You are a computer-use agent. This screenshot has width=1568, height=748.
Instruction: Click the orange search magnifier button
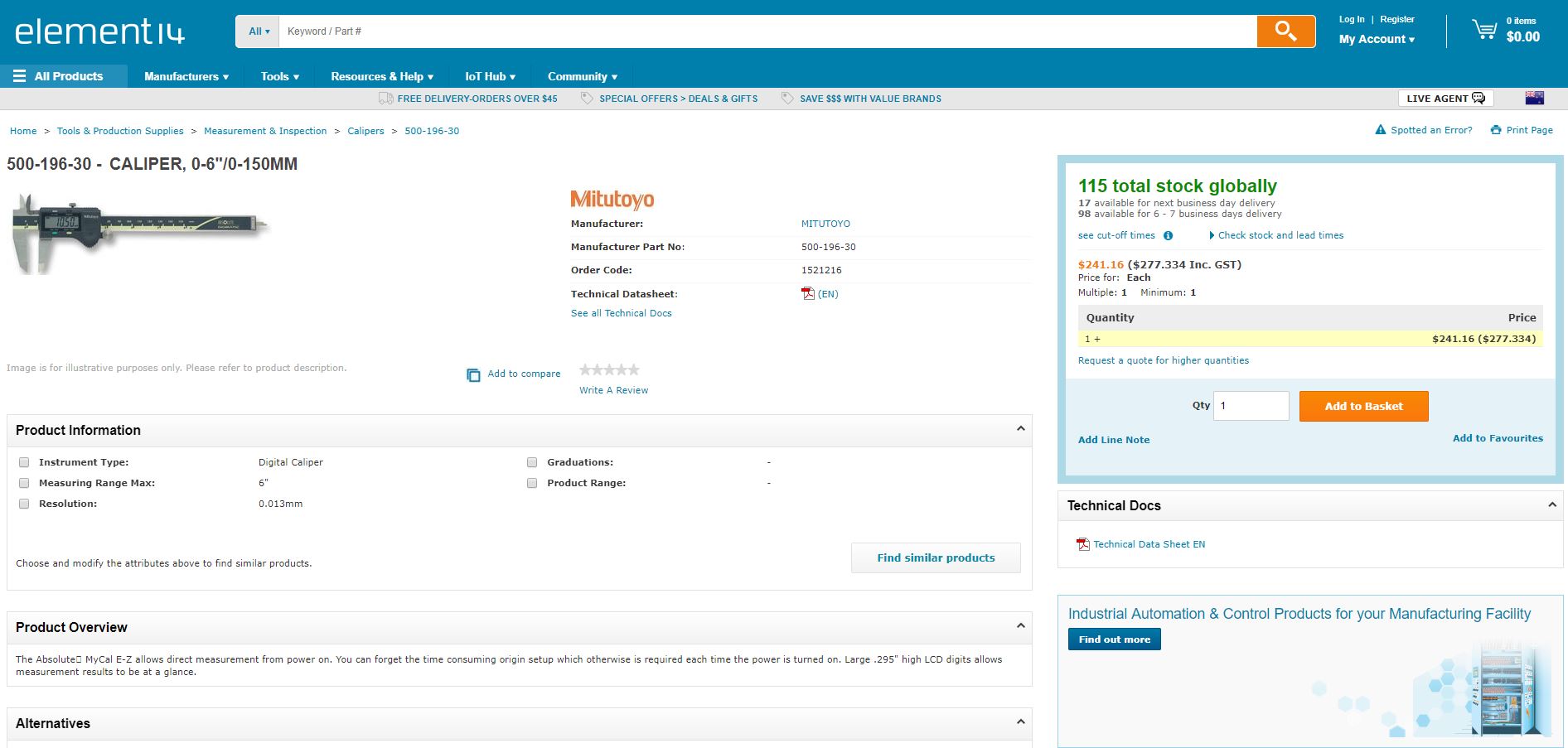1285,31
